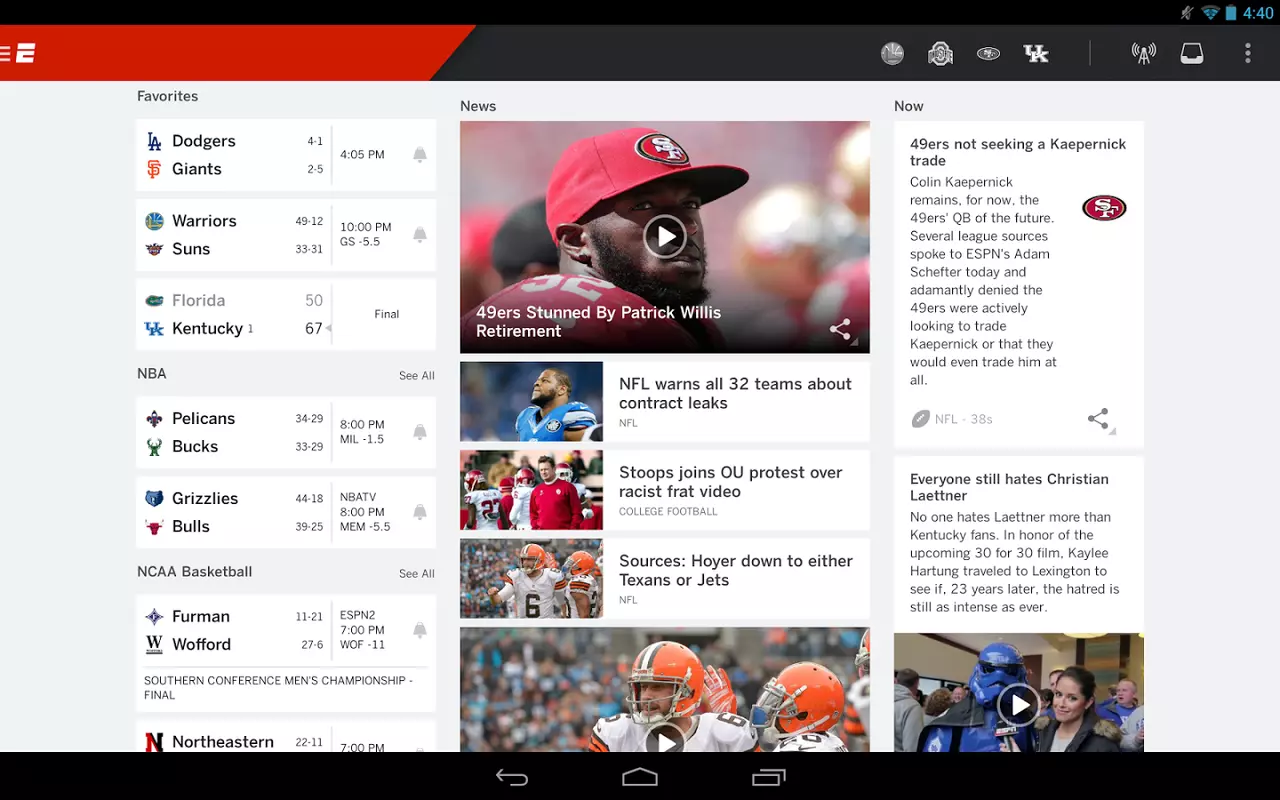Share the Patrick Willis retirement story
1280x800 pixels.
841,329
